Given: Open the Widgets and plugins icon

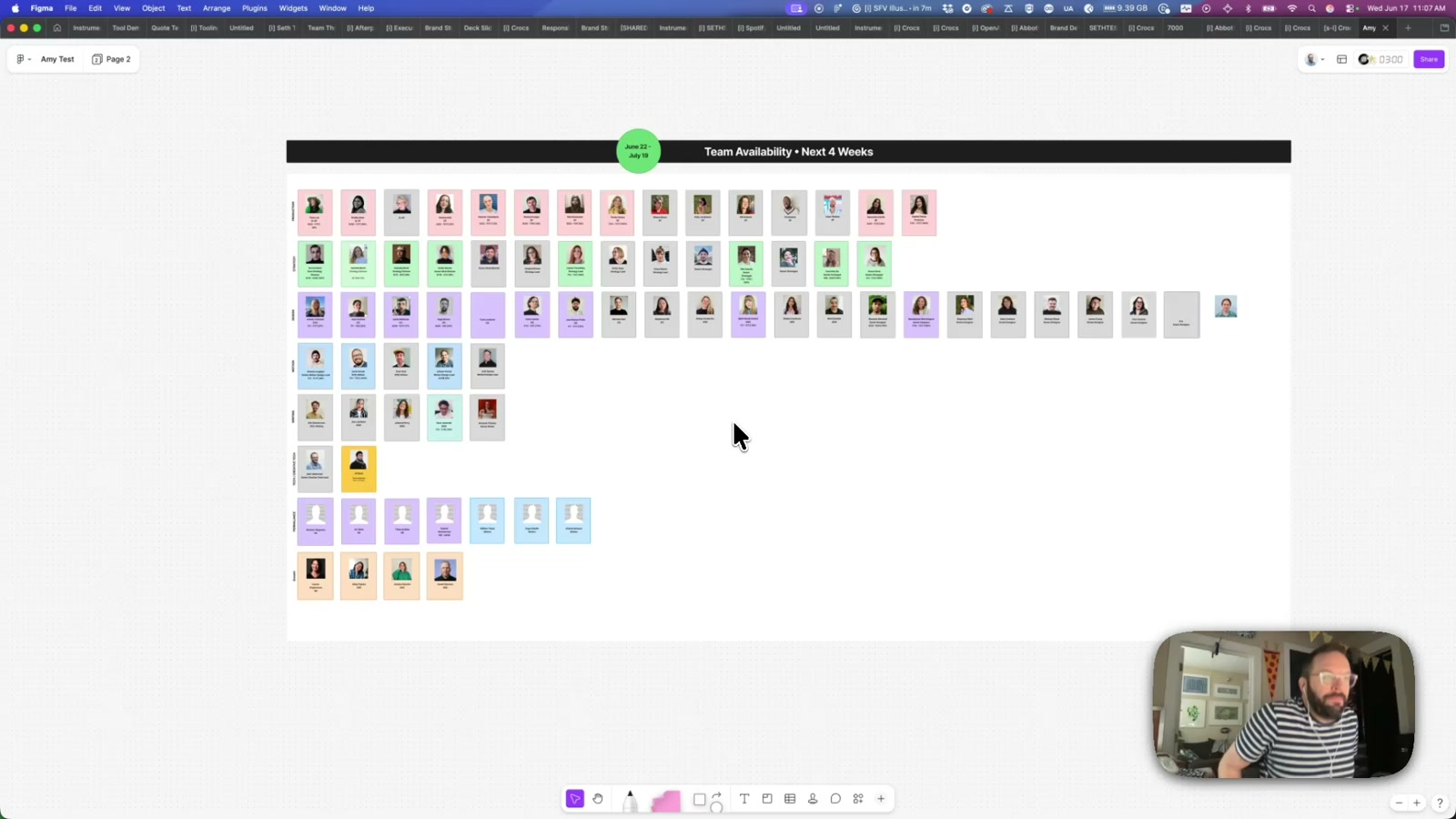Looking at the screenshot, I should (x=858, y=799).
